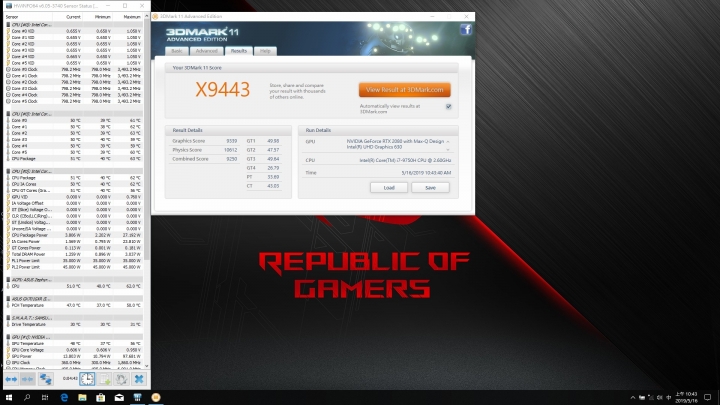Start logging with the log file icon
The image size is (720, 405).
105,379
